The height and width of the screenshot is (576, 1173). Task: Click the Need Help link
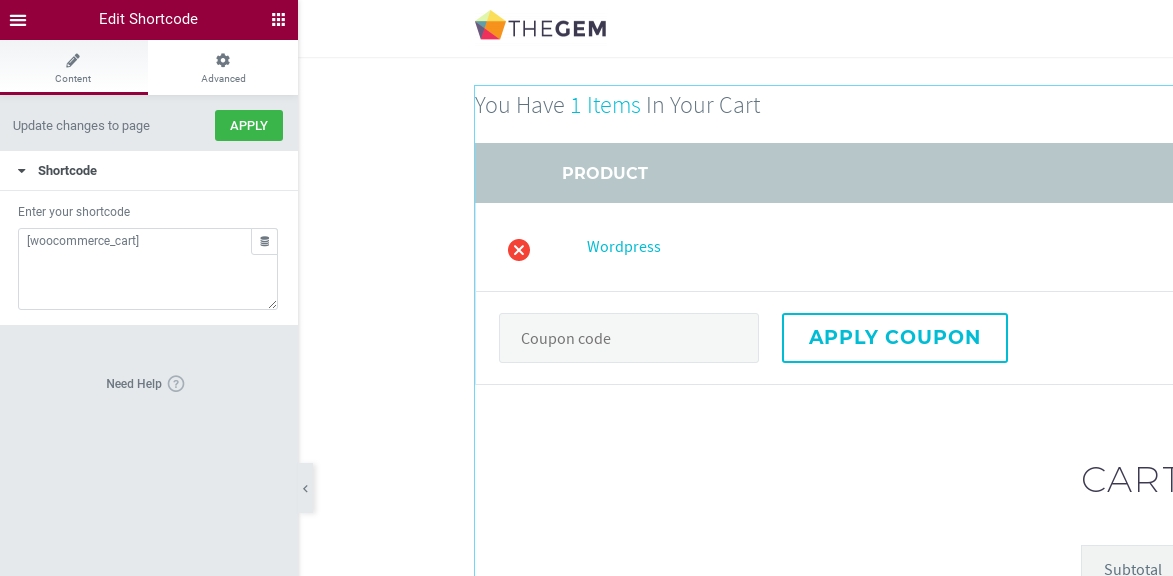[x=134, y=384]
